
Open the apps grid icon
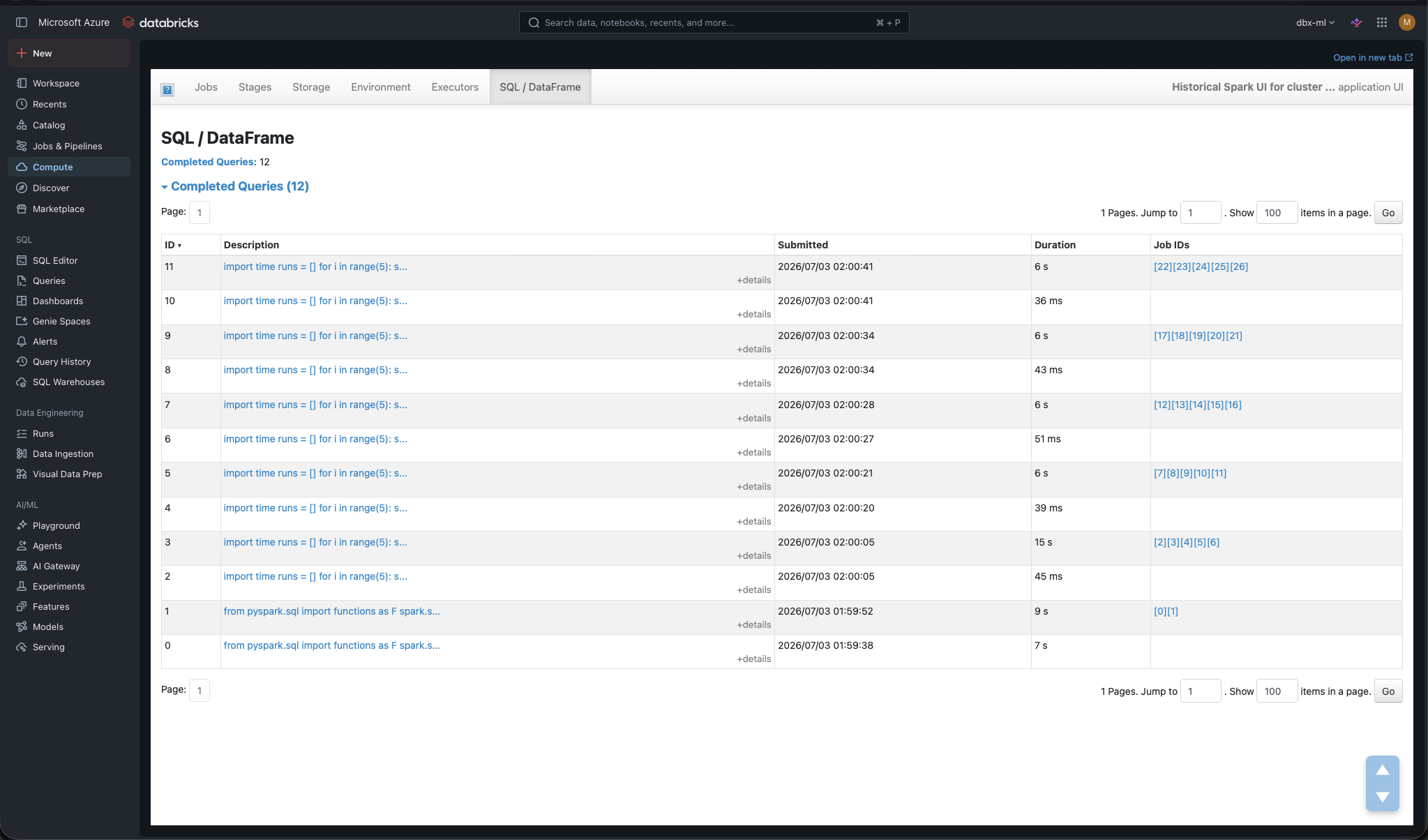[1381, 22]
